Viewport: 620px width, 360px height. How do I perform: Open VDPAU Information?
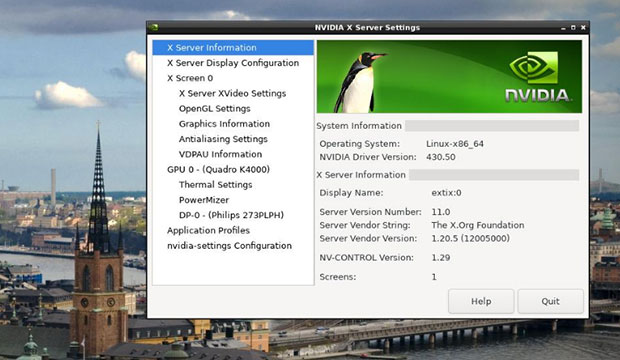(220, 154)
